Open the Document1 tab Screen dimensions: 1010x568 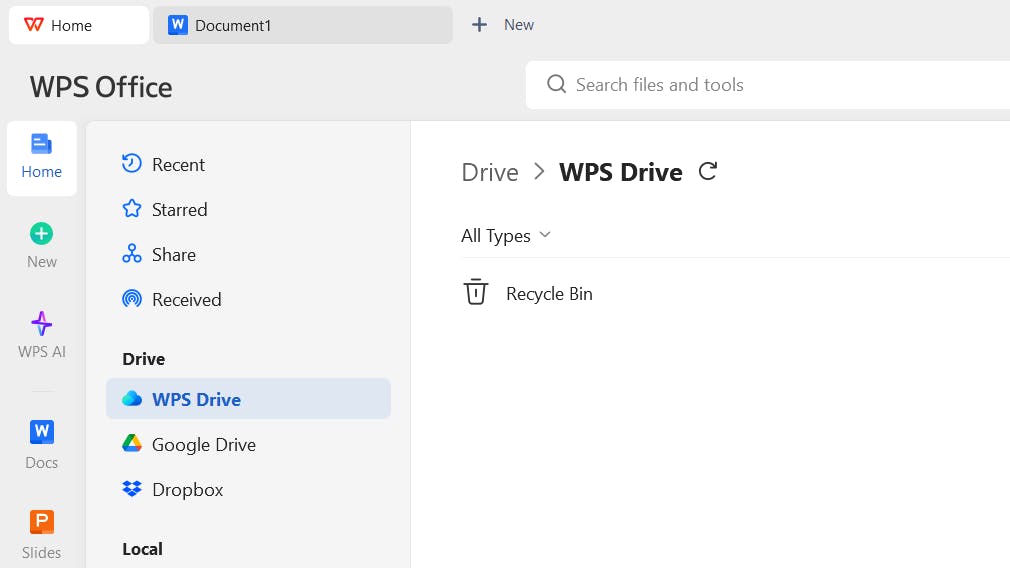[x=303, y=25]
